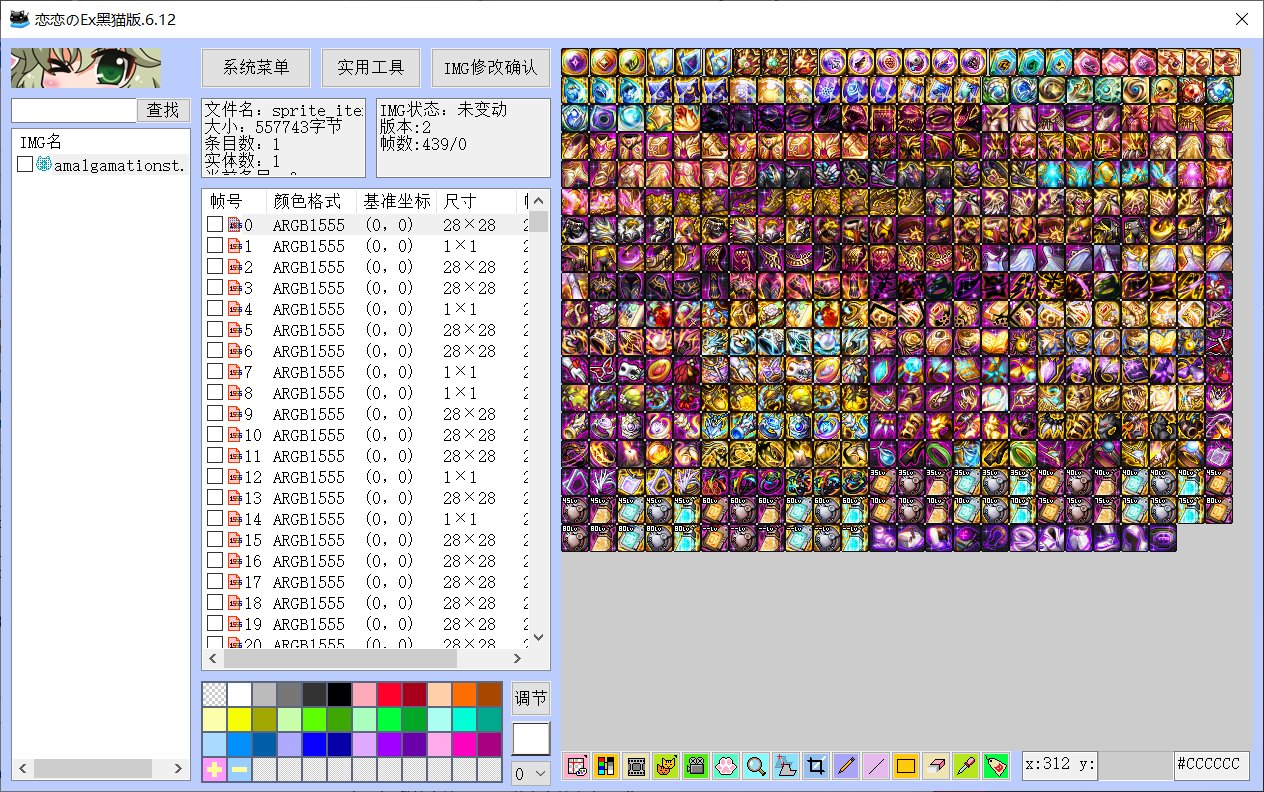Click the cat paw tool icon
Image resolution: width=1264 pixels, height=792 pixels.
click(x=725, y=767)
